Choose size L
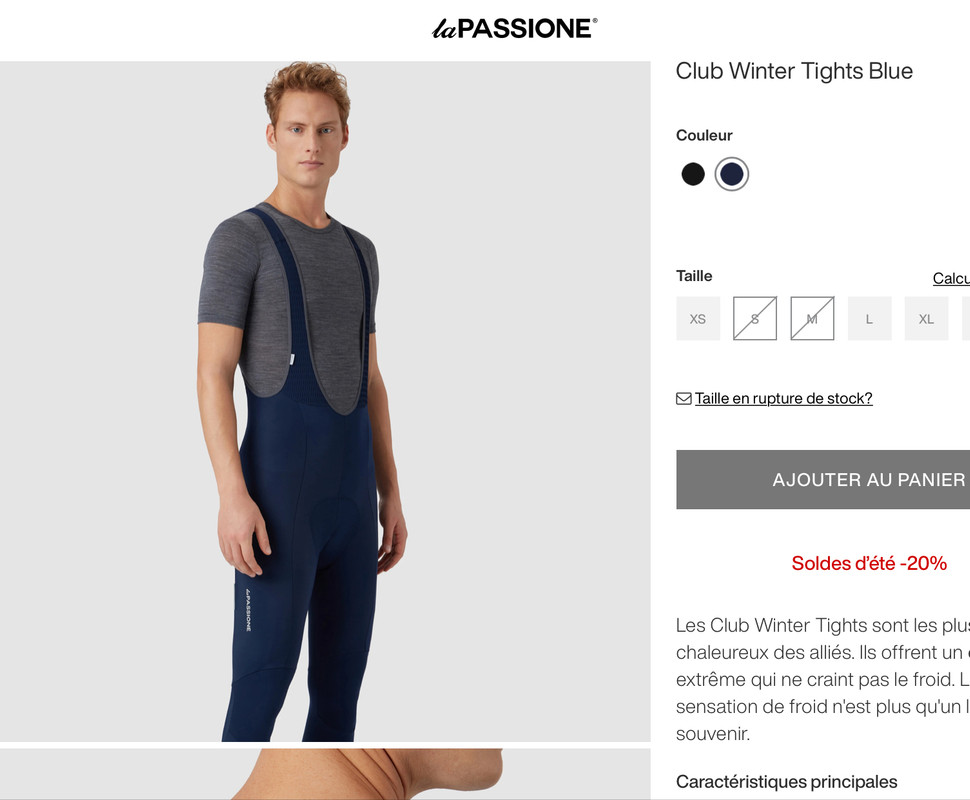This screenshot has height=800, width=970. 869,319
